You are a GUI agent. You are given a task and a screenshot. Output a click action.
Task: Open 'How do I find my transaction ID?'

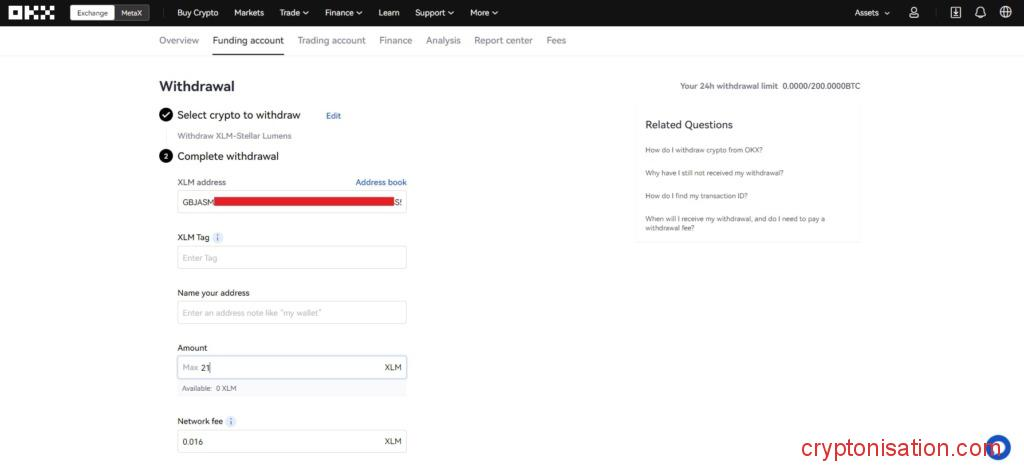coord(696,196)
